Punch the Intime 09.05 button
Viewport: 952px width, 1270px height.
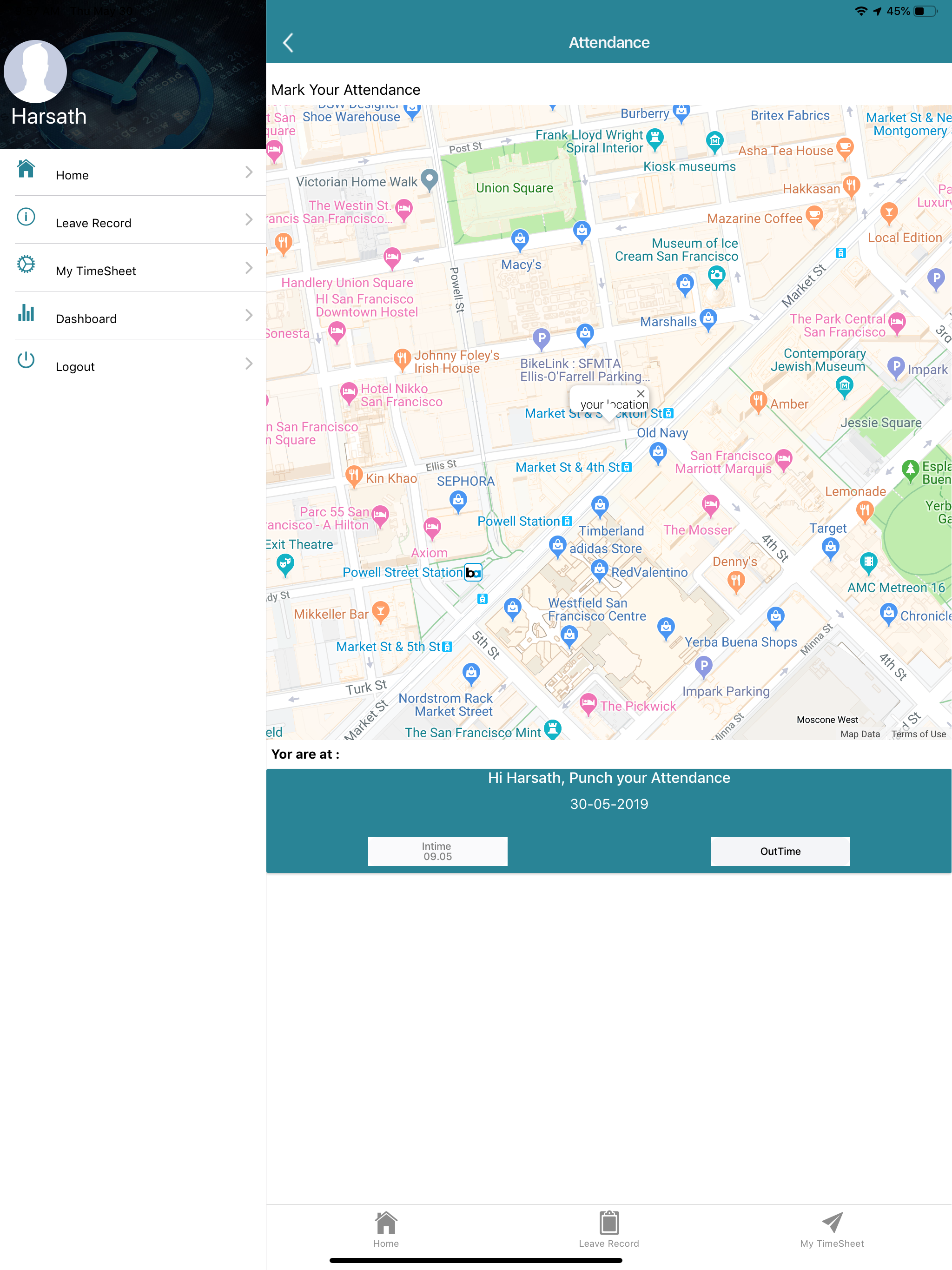pyautogui.click(x=437, y=852)
